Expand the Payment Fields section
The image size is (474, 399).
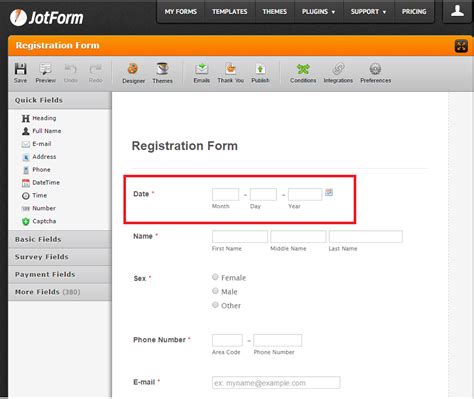[x=60, y=274]
